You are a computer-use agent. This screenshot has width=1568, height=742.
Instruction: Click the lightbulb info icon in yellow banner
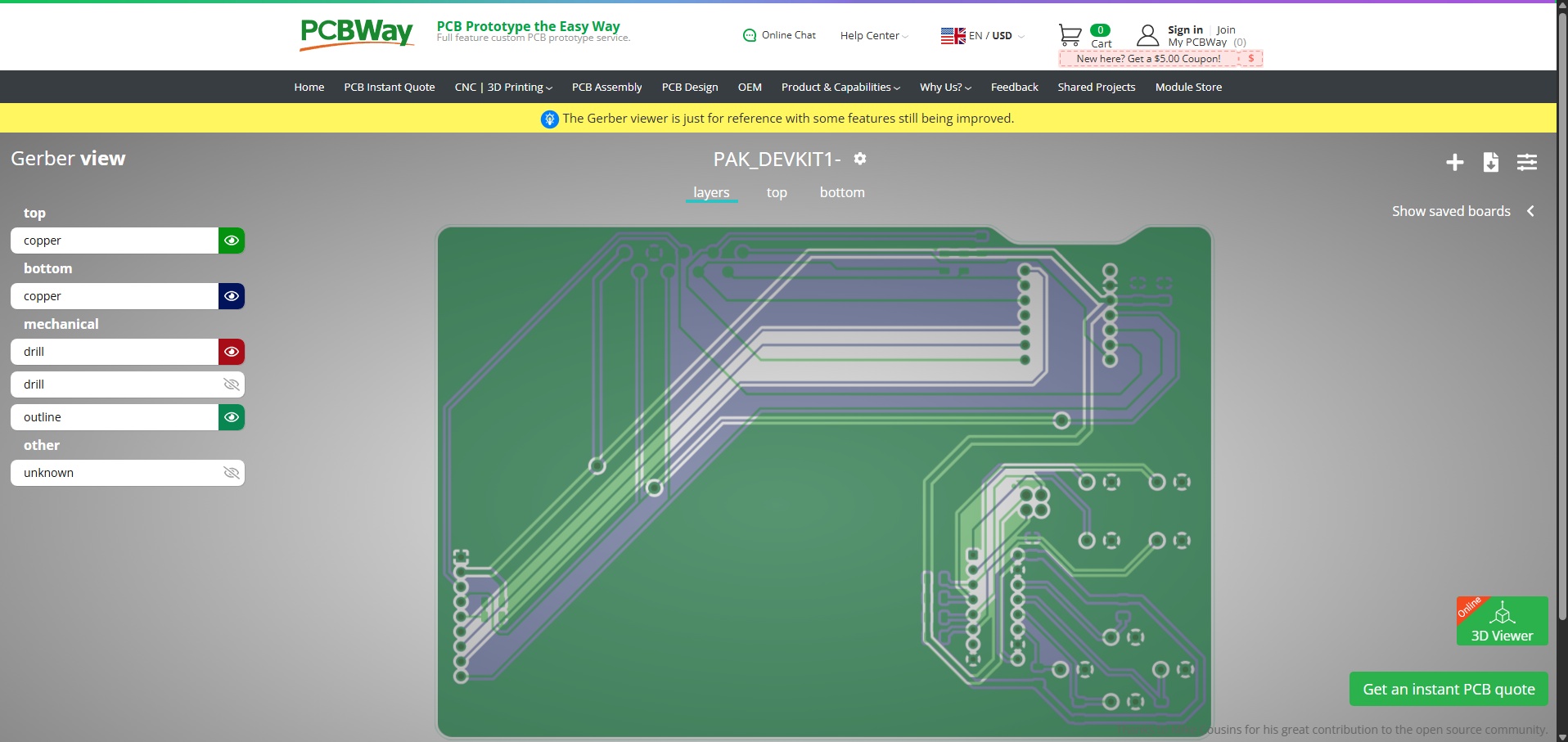tap(550, 119)
